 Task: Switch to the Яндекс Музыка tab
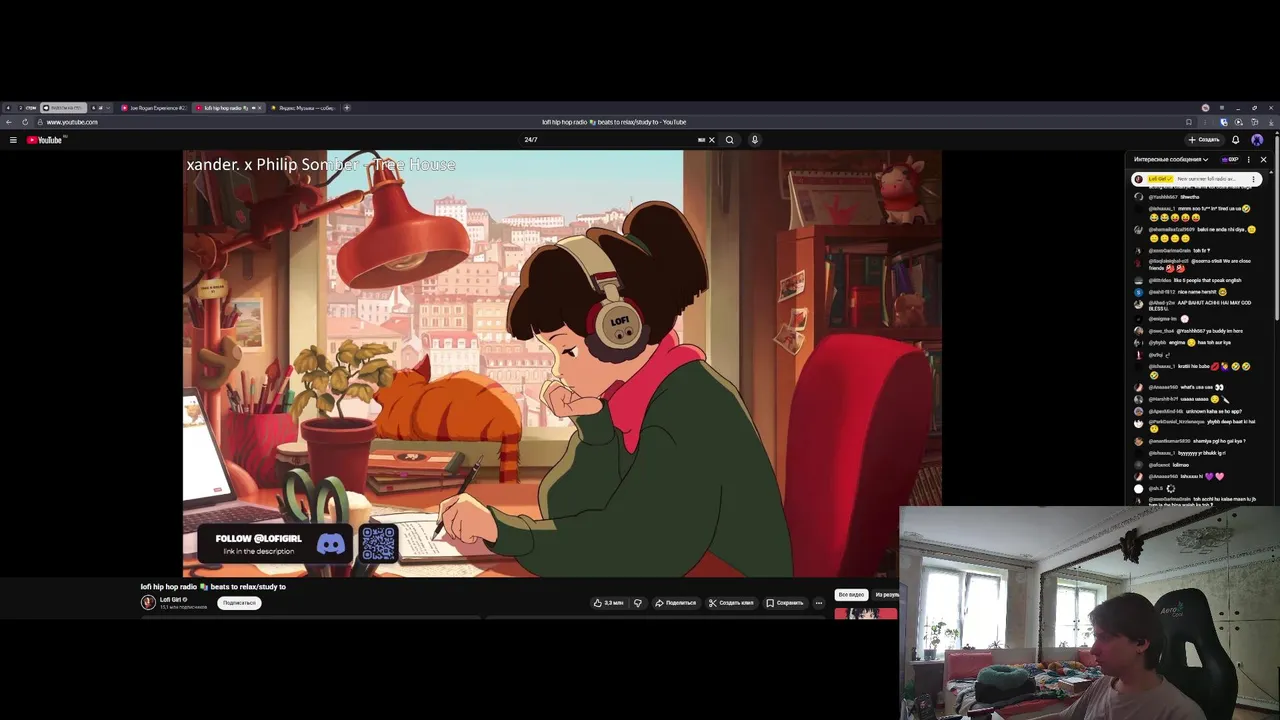pyautogui.click(x=303, y=108)
